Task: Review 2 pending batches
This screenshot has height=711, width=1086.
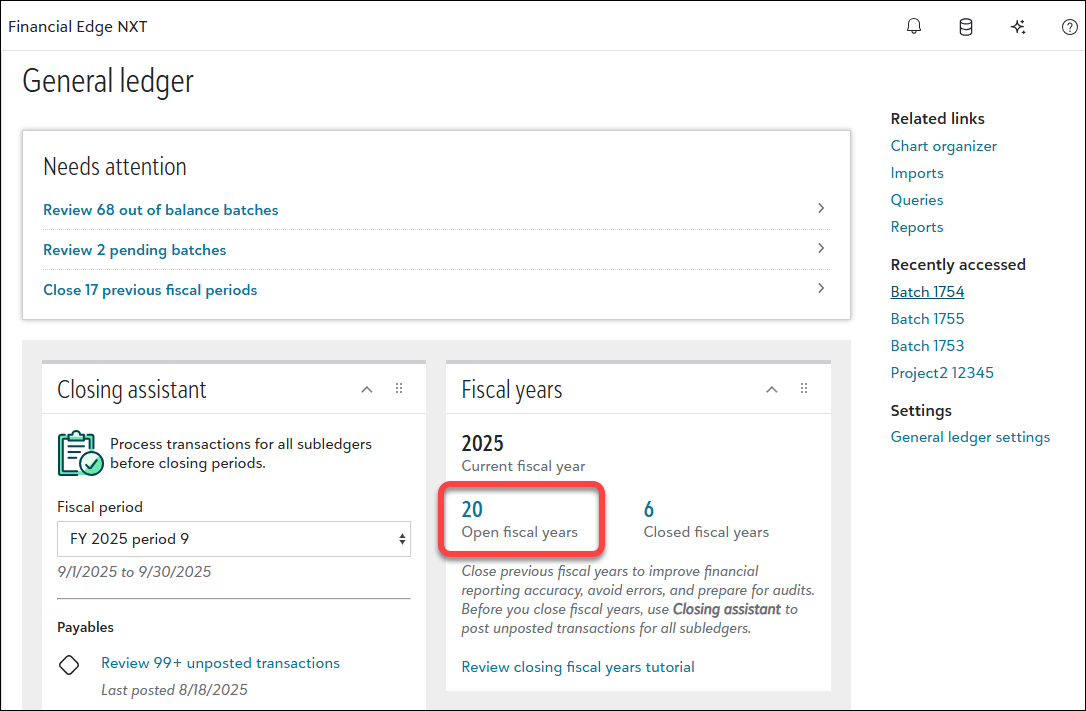Action: (135, 250)
